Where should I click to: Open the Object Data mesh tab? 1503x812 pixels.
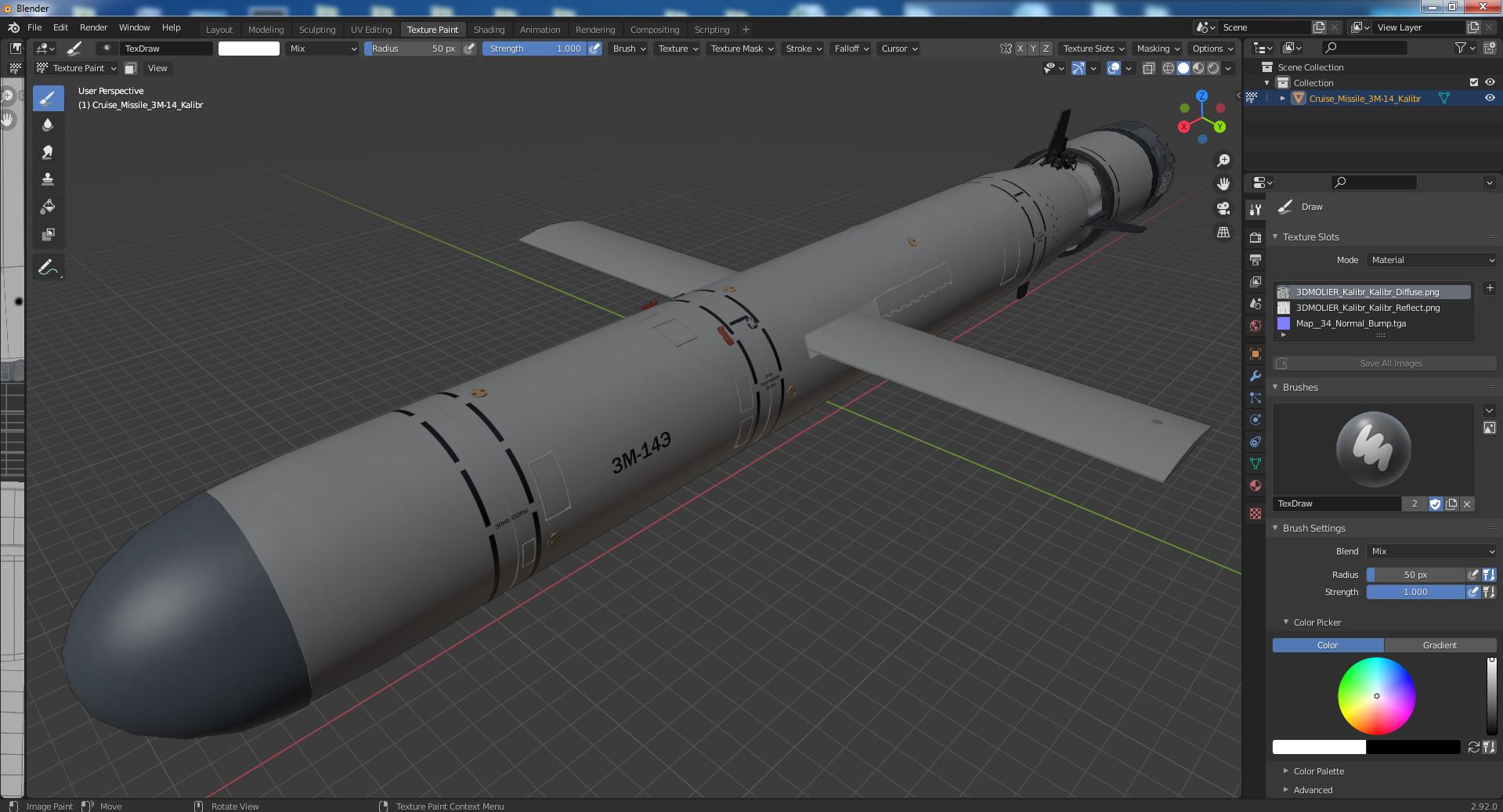[x=1256, y=464]
